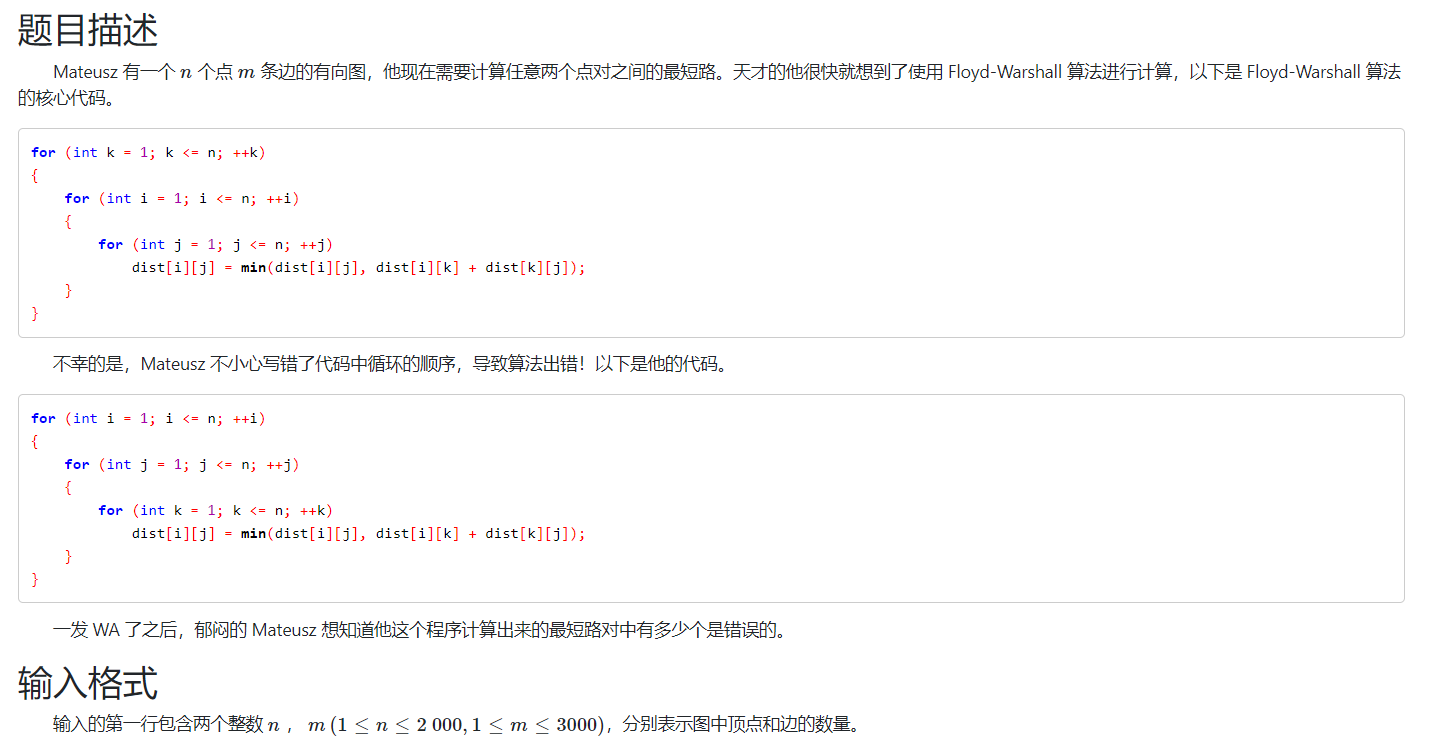Click the 题目描述 heading
Viewport: 1444px width, 745px height.
[88, 30]
